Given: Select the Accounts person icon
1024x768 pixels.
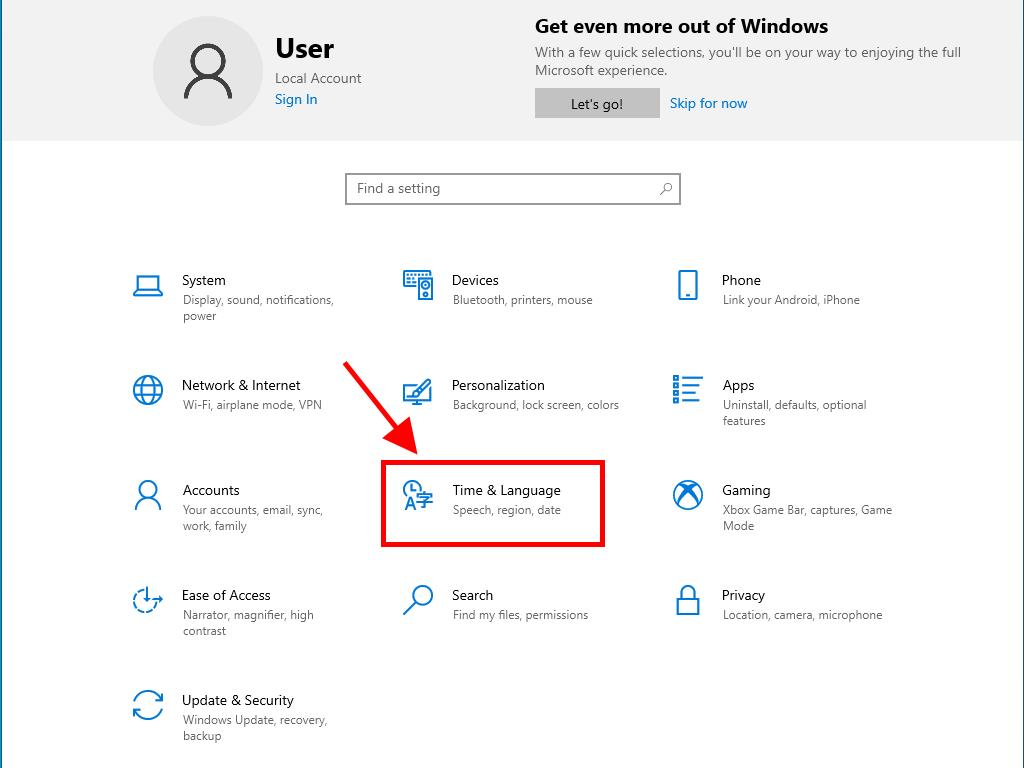Looking at the screenshot, I should [148, 495].
